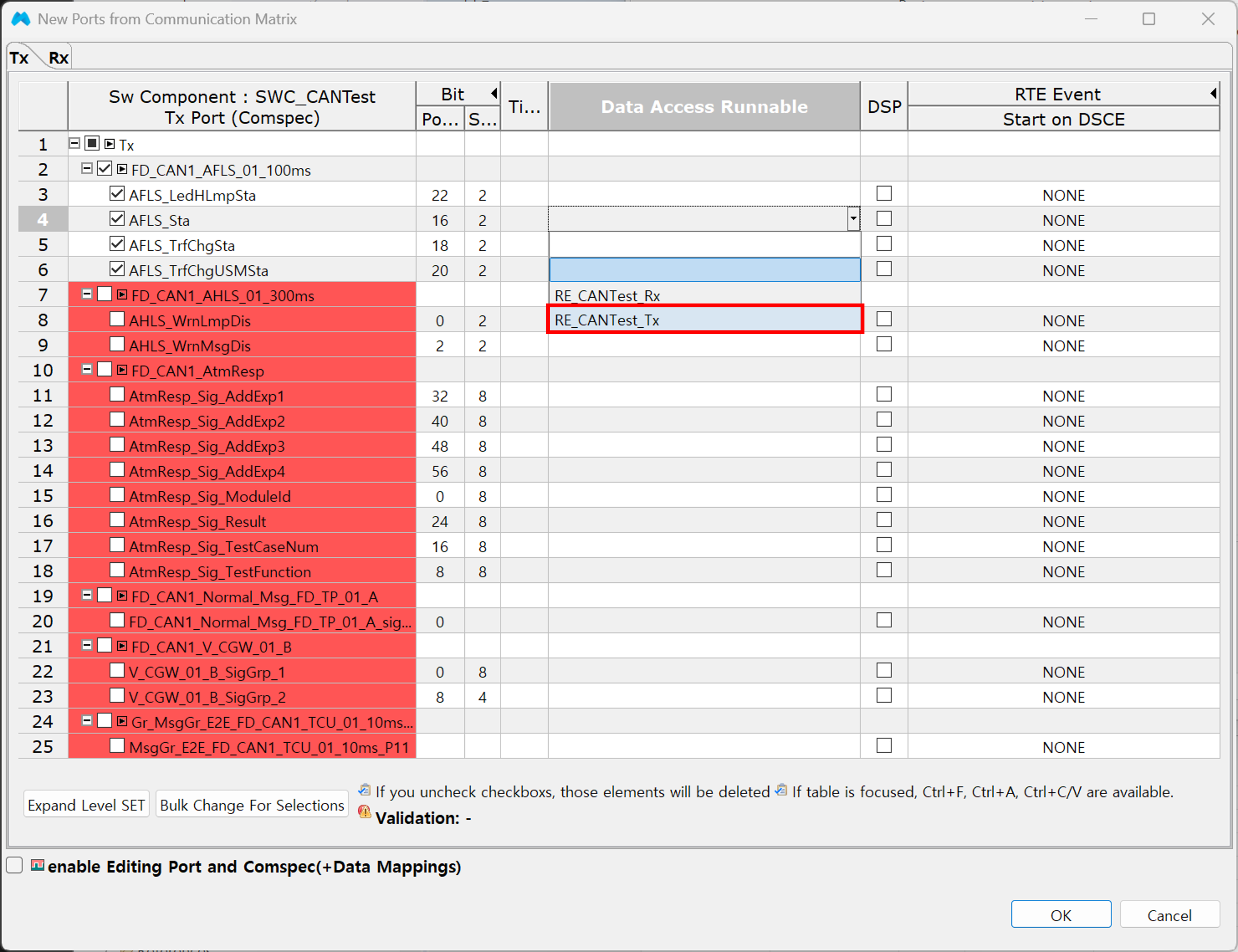
Task: Uncheck the FD_CAN1_AFLS_01_100ms checkbox
Action: click(104, 168)
